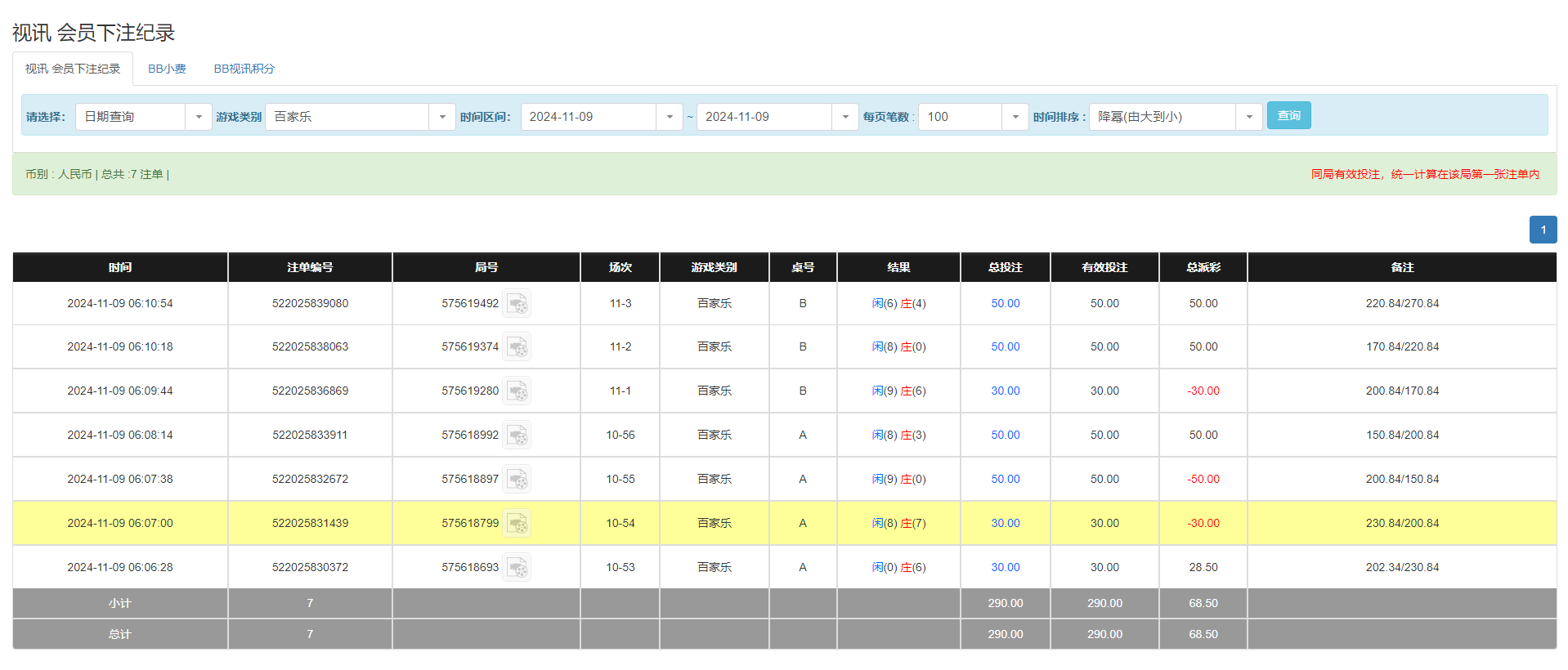1568x670 pixels.
Task: Open the end date dropdown arrow
Action: 844,117
